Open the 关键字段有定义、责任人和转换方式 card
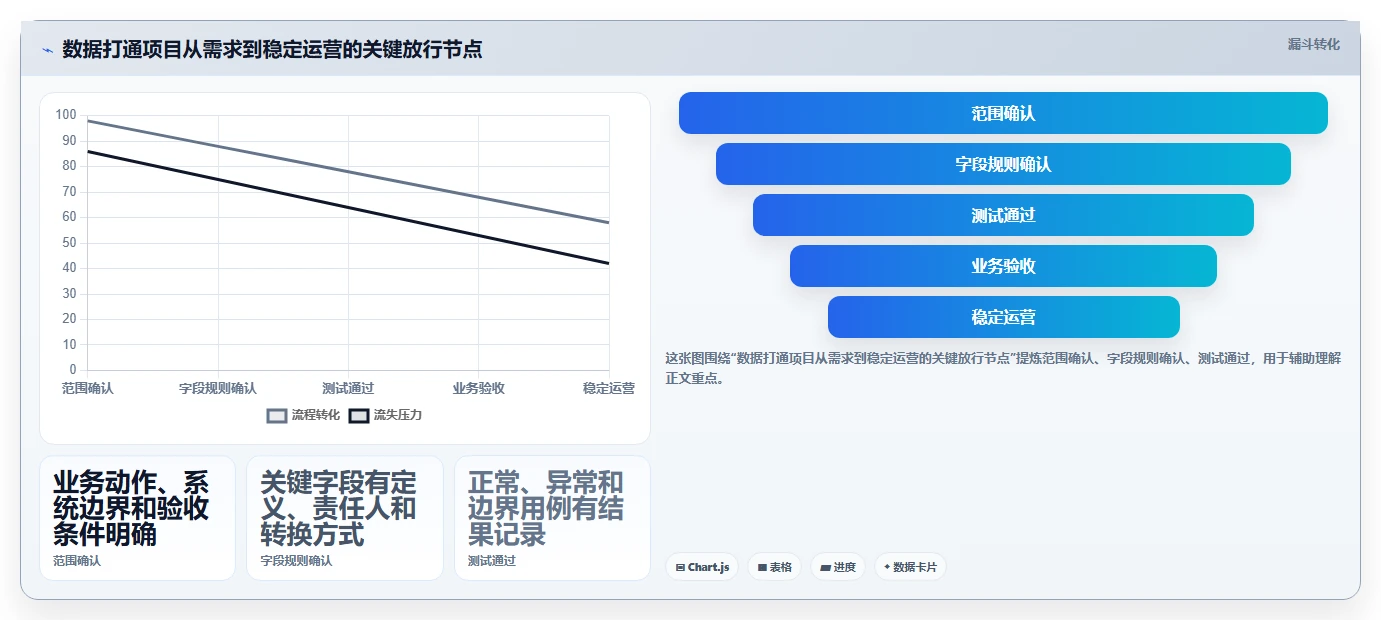The image size is (1381, 620). pyautogui.click(x=345, y=518)
